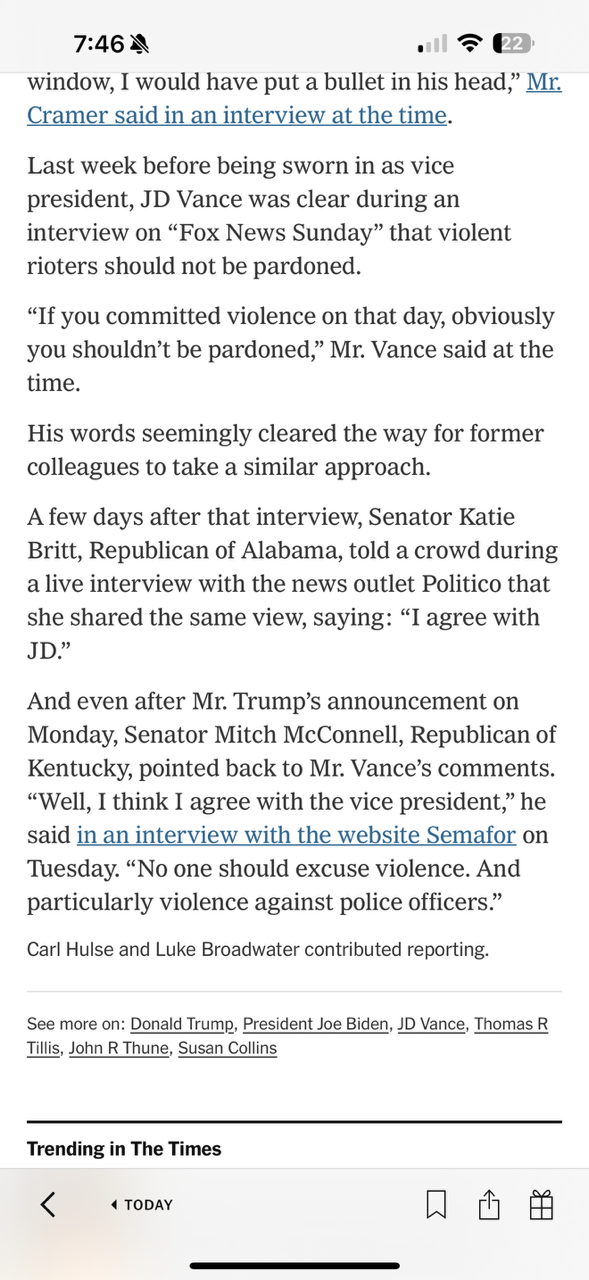This screenshot has height=1280, width=589.
Task: Tap the Trending in The Times heading
Action: (x=124, y=1149)
